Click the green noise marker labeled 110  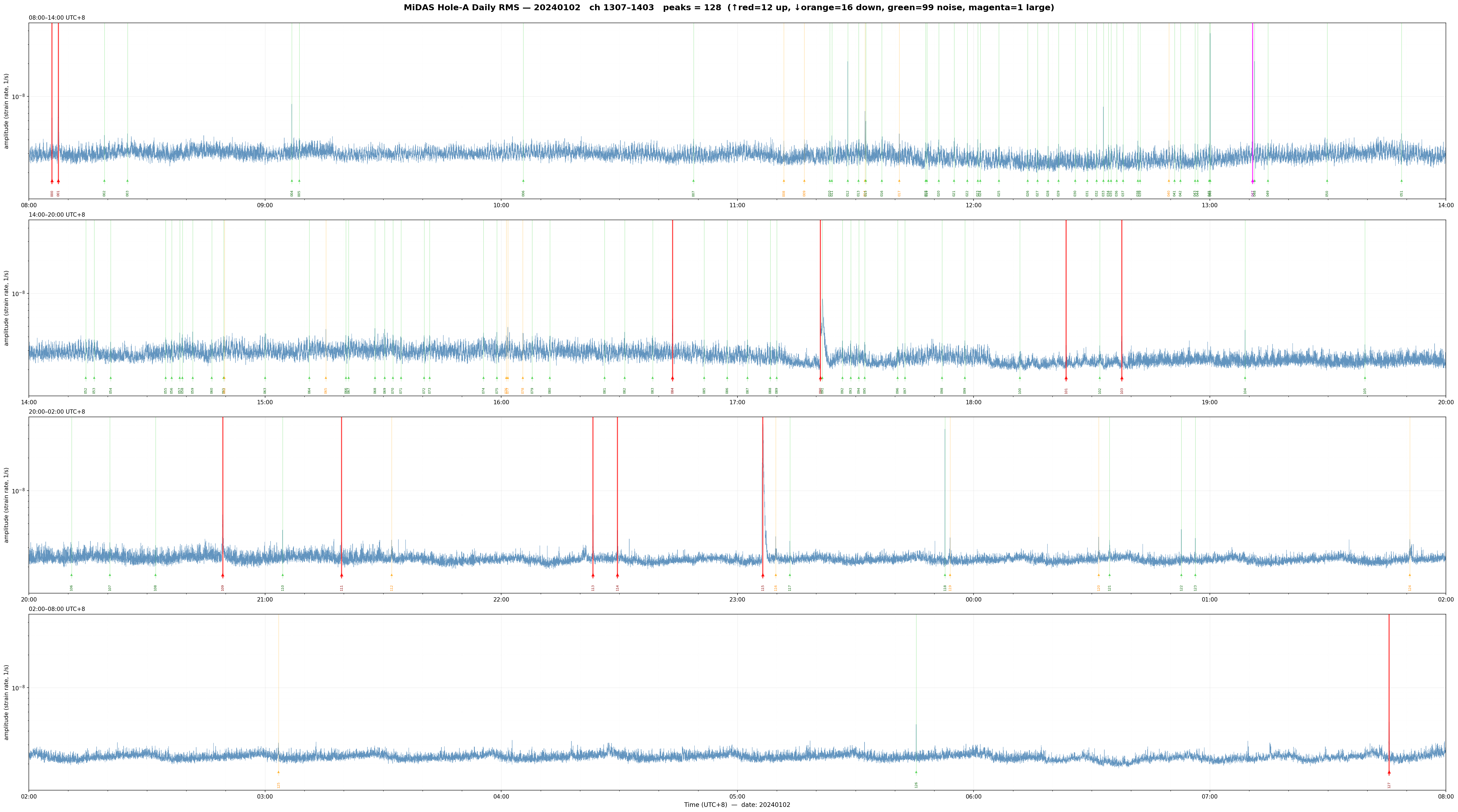pyautogui.click(x=282, y=575)
